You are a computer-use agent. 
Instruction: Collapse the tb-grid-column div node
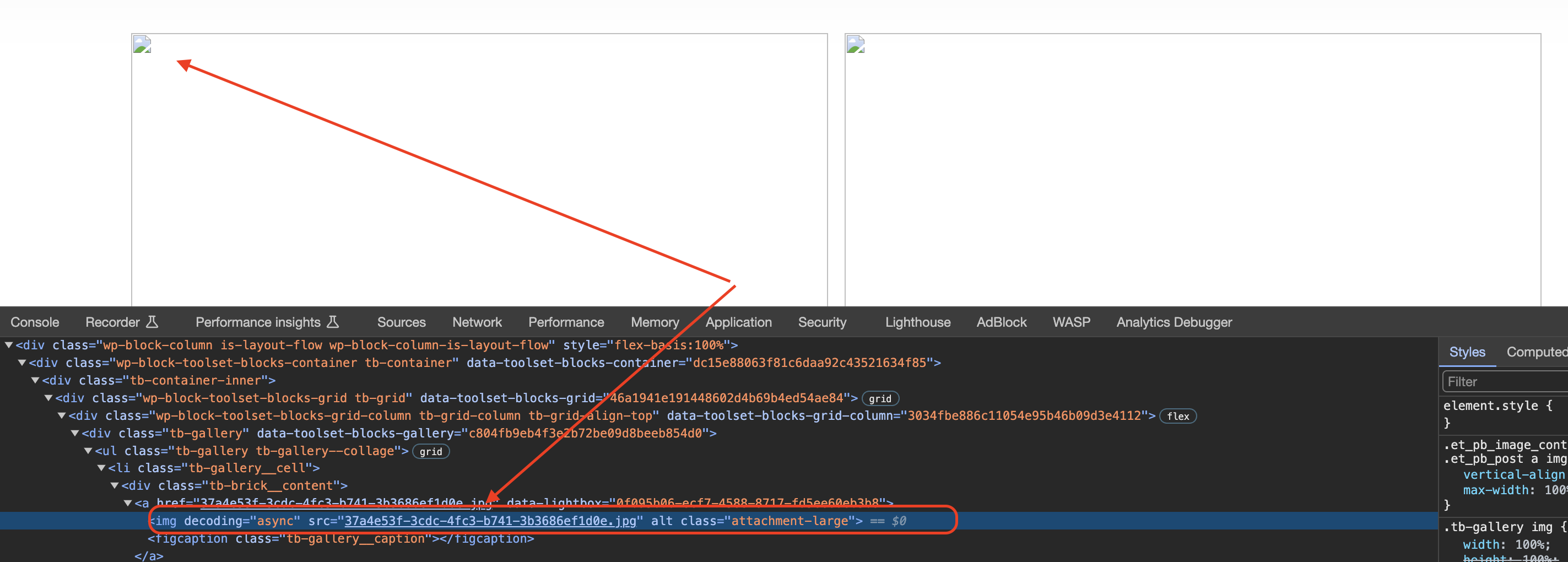[x=62, y=416]
